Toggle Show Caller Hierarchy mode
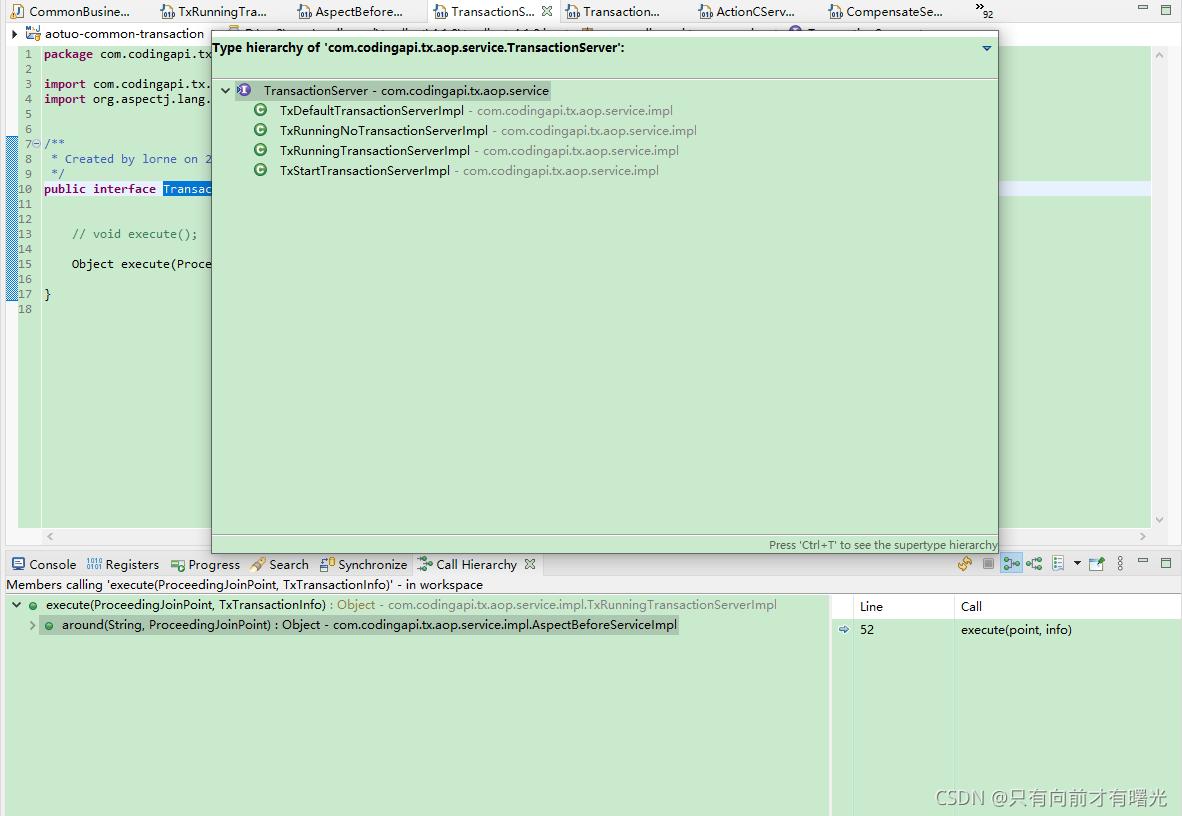Viewport: 1182px width, 816px height. pyautogui.click(x=1012, y=563)
